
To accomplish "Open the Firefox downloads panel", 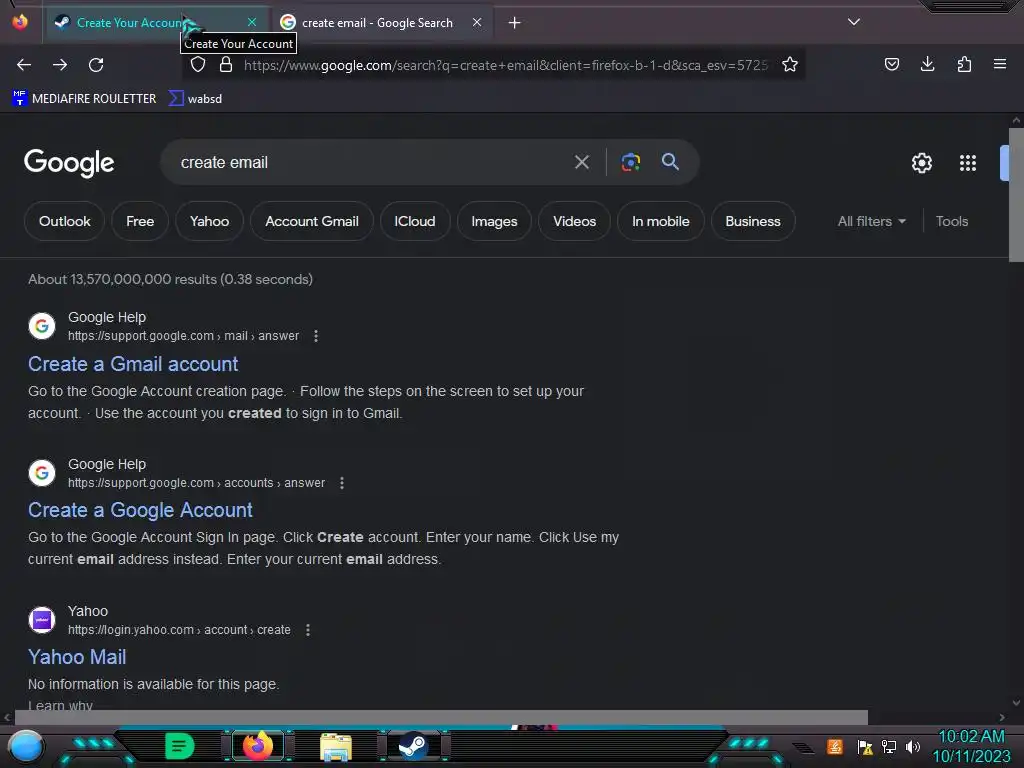I will pyautogui.click(x=927, y=64).
